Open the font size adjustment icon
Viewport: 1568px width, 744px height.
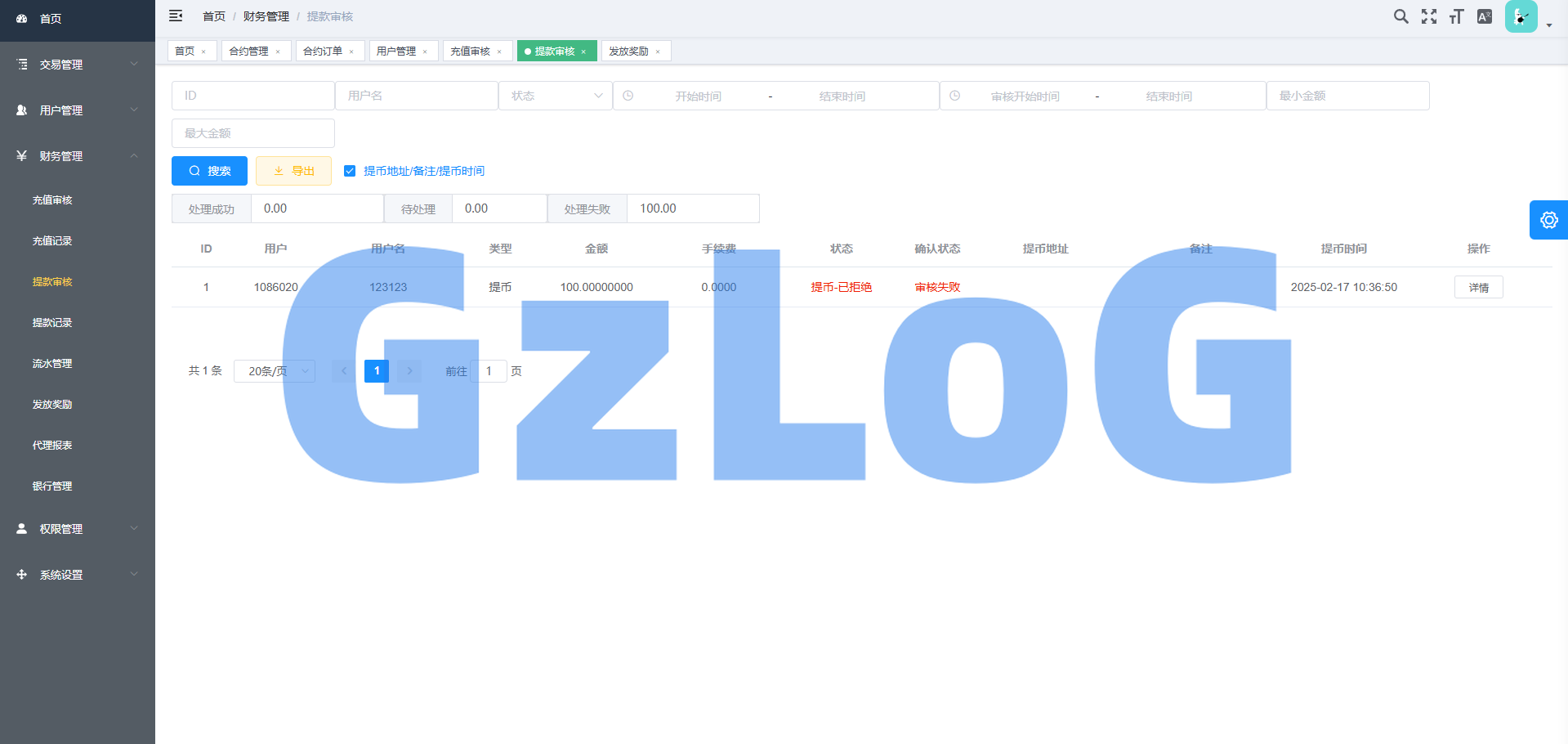[x=1456, y=16]
